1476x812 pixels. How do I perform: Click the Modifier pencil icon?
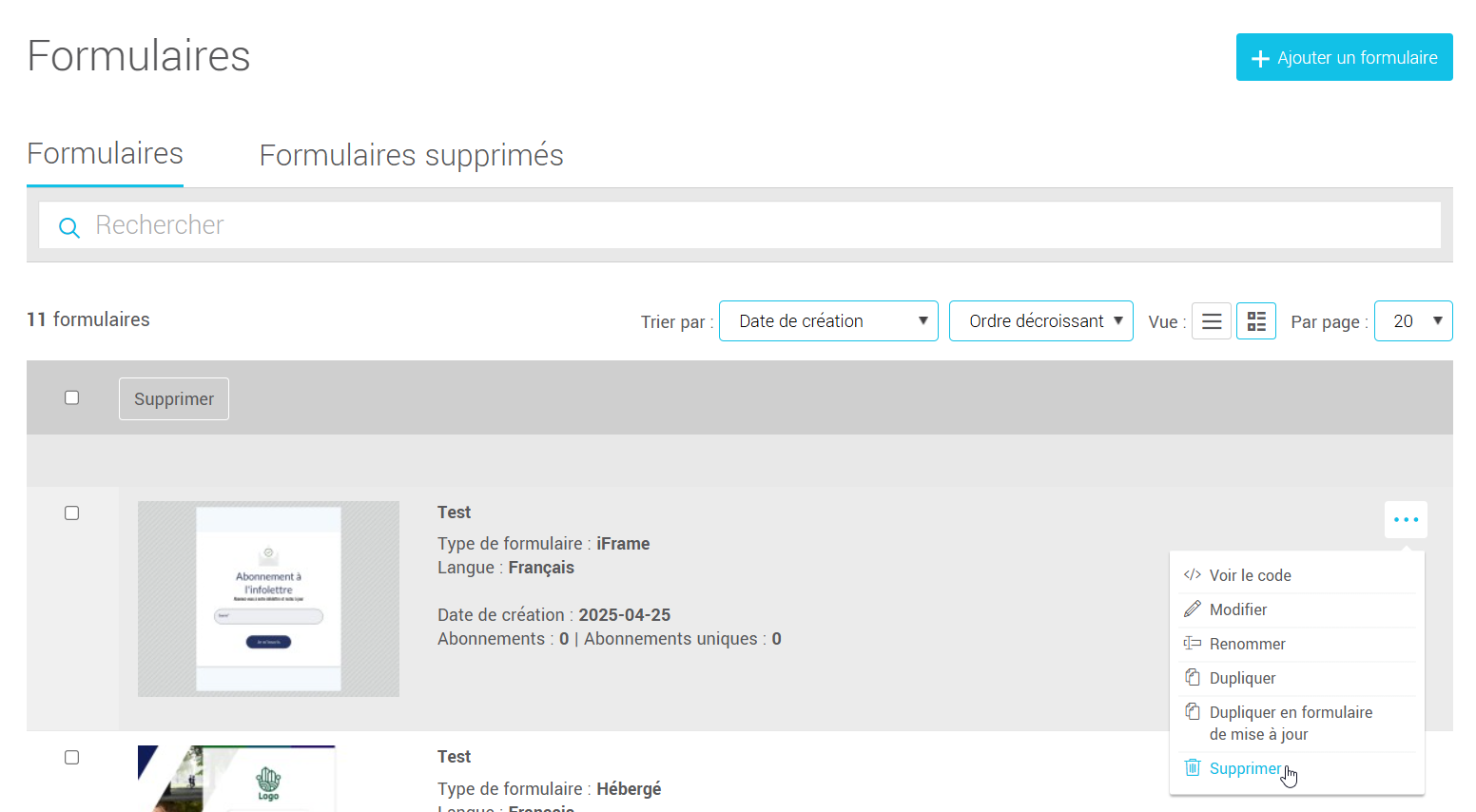coord(1193,609)
